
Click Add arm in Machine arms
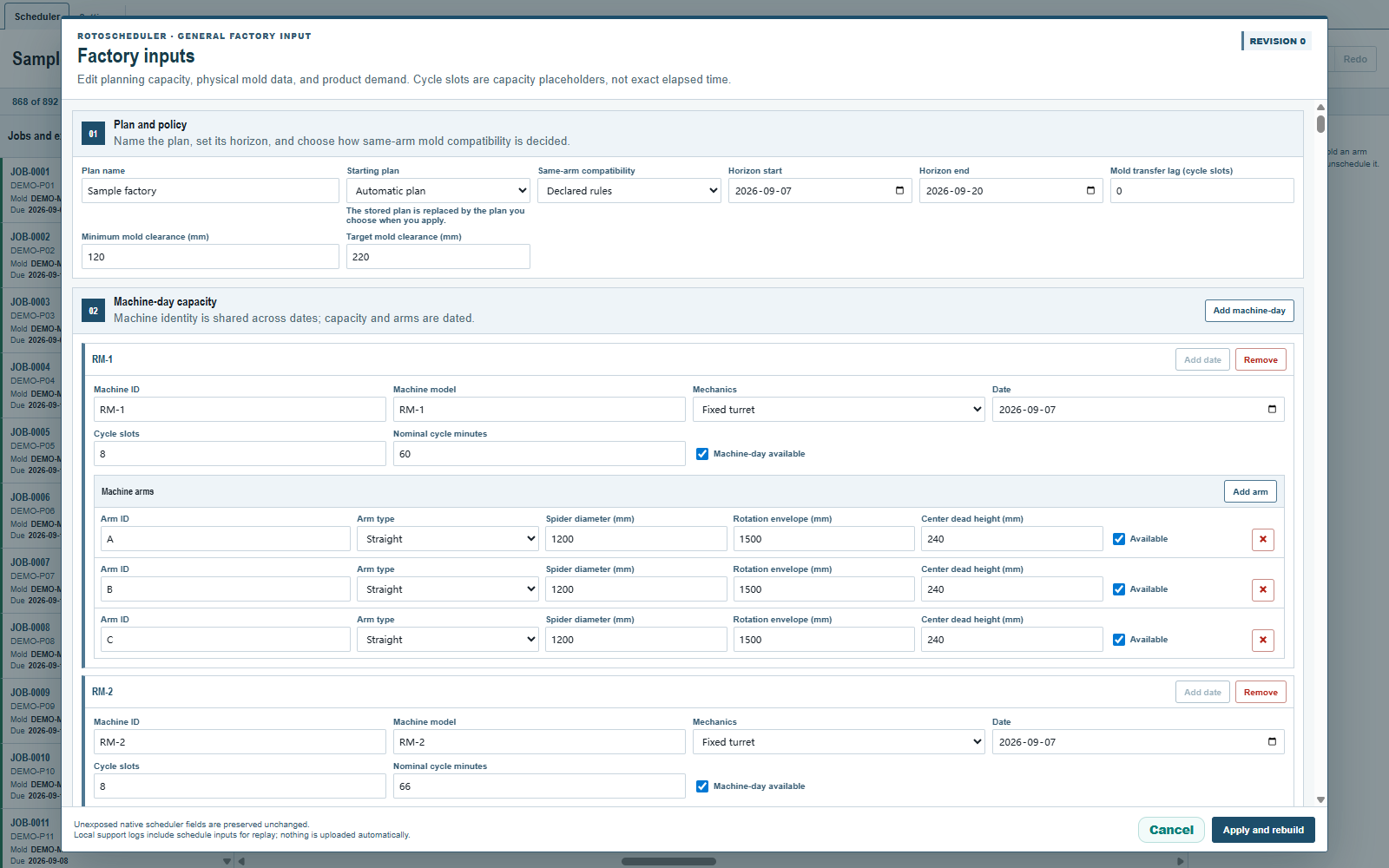(1250, 491)
